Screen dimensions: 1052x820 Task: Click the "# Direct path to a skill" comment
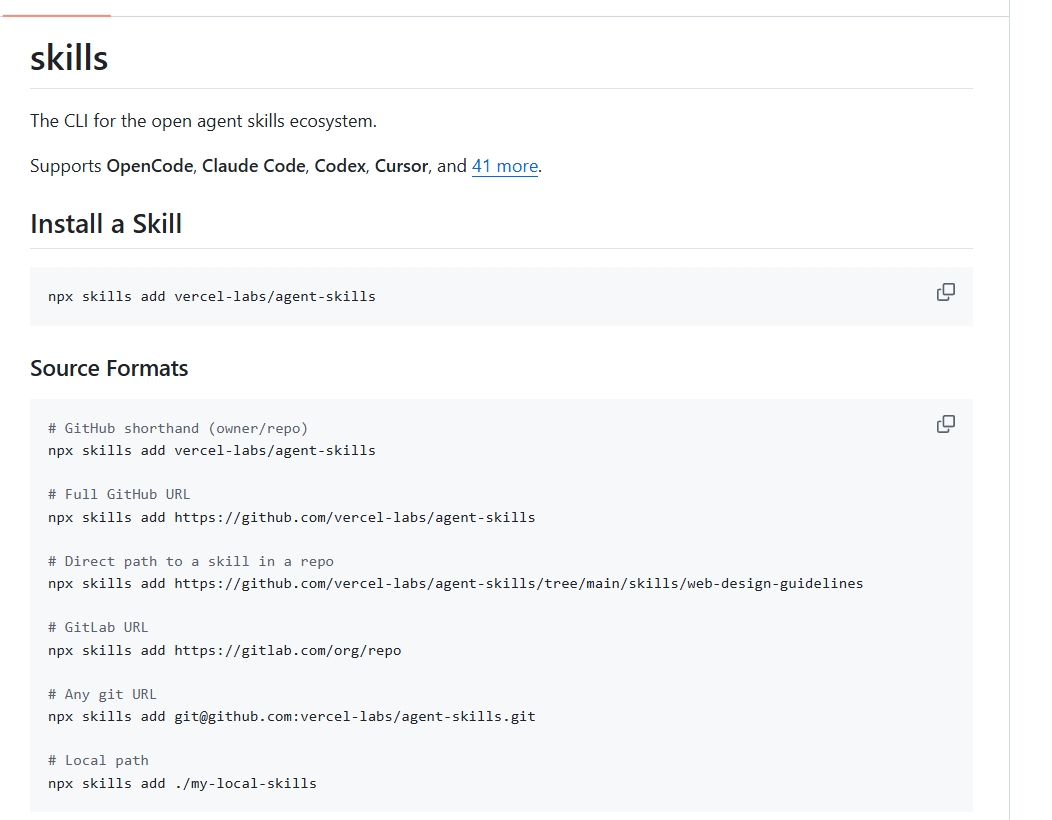coord(191,561)
